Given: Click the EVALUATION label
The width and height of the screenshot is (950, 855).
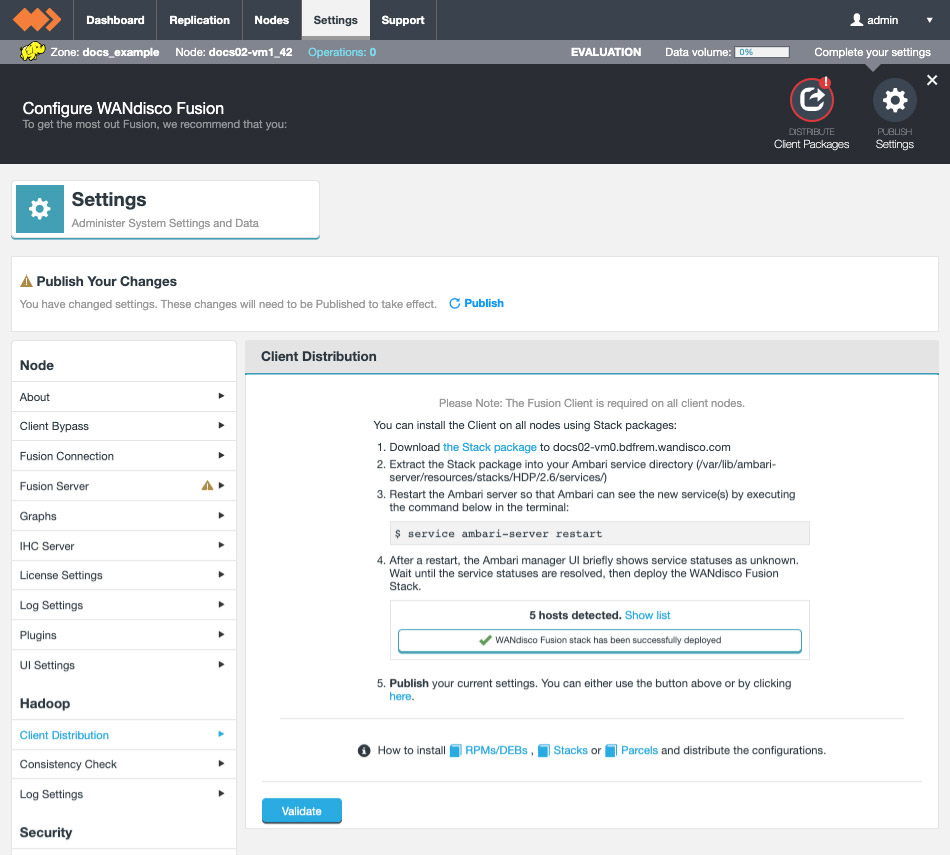Looking at the screenshot, I should [x=605, y=52].
